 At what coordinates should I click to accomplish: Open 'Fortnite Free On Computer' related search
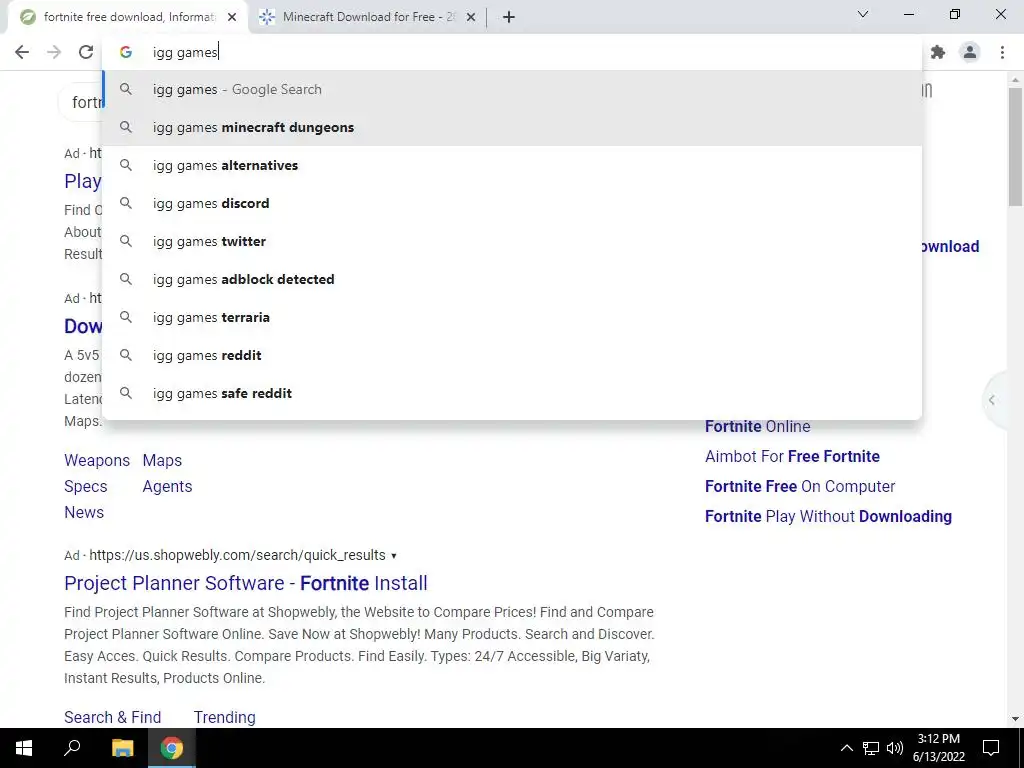point(800,487)
